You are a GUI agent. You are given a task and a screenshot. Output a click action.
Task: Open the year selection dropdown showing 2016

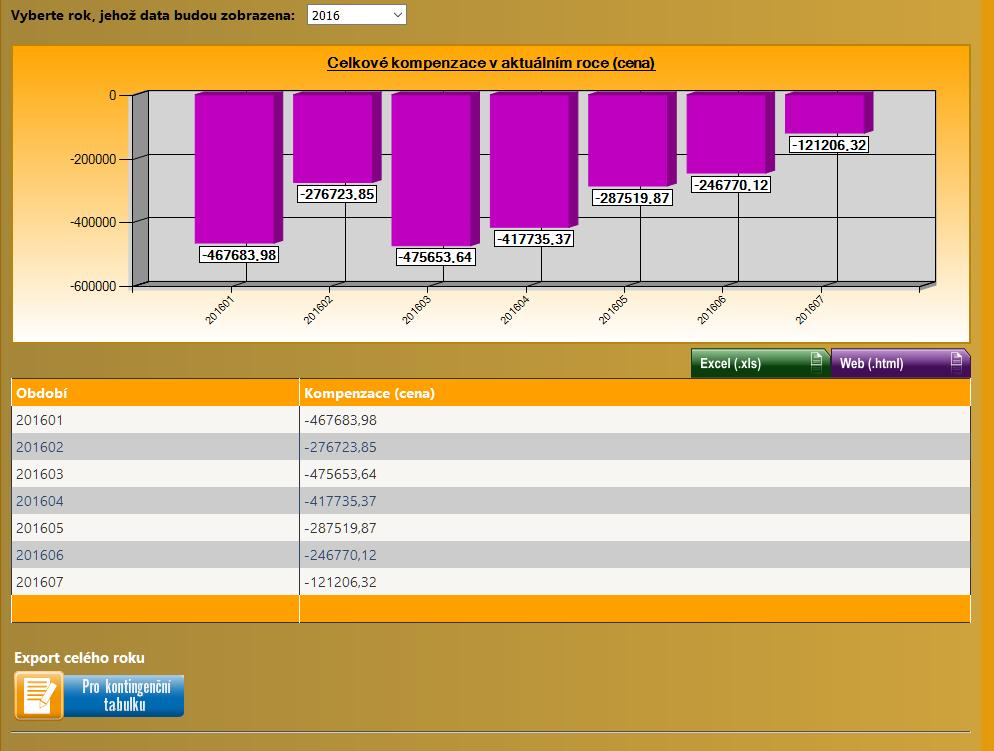[x=356, y=15]
